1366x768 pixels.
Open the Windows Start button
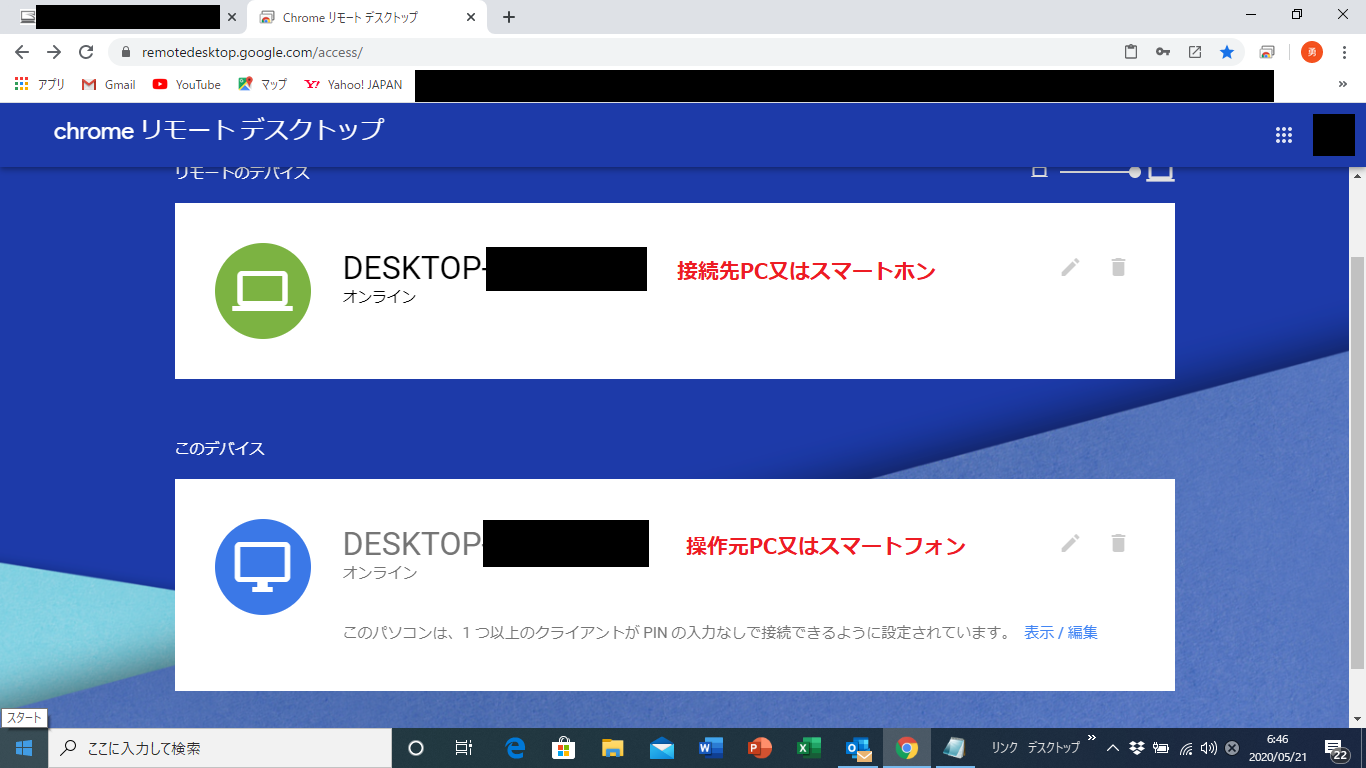(x=24, y=748)
